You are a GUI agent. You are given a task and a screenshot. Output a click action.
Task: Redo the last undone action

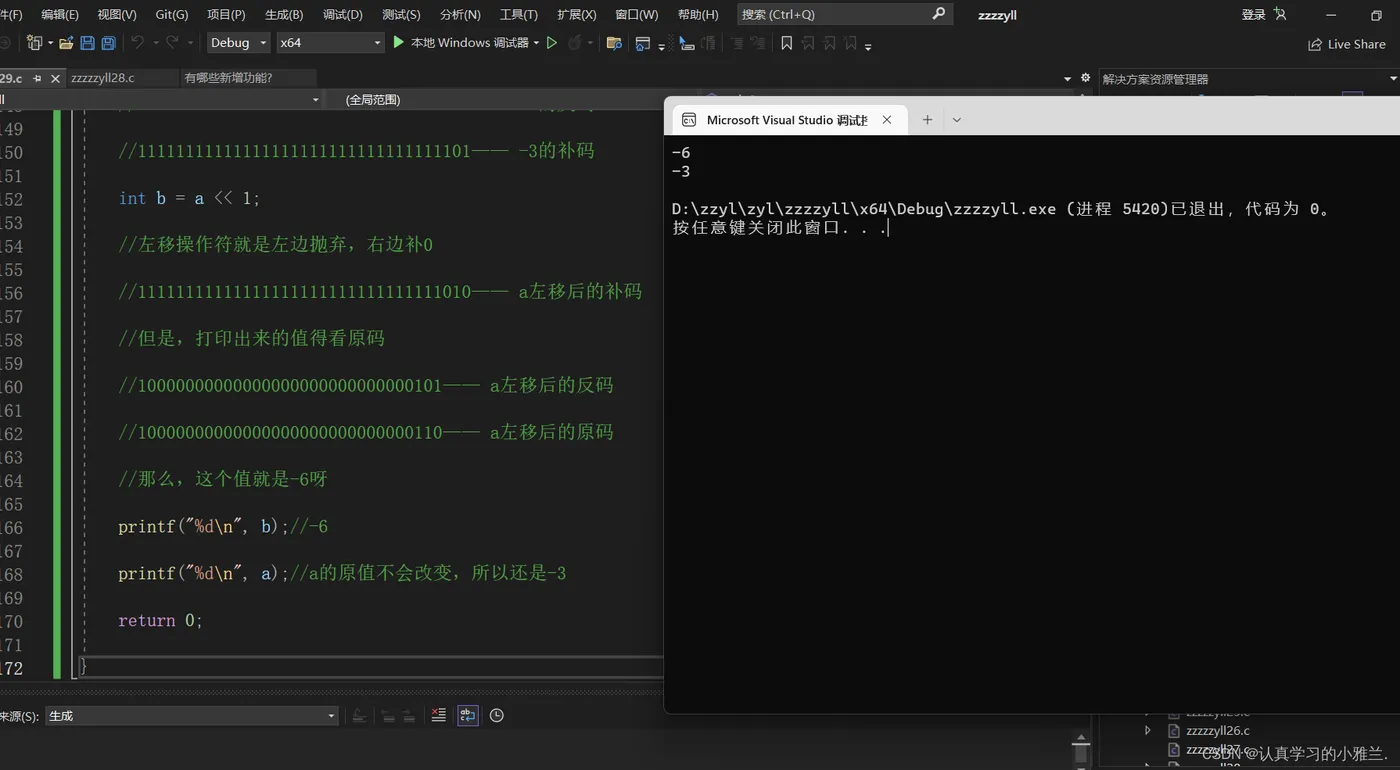pyautogui.click(x=172, y=43)
